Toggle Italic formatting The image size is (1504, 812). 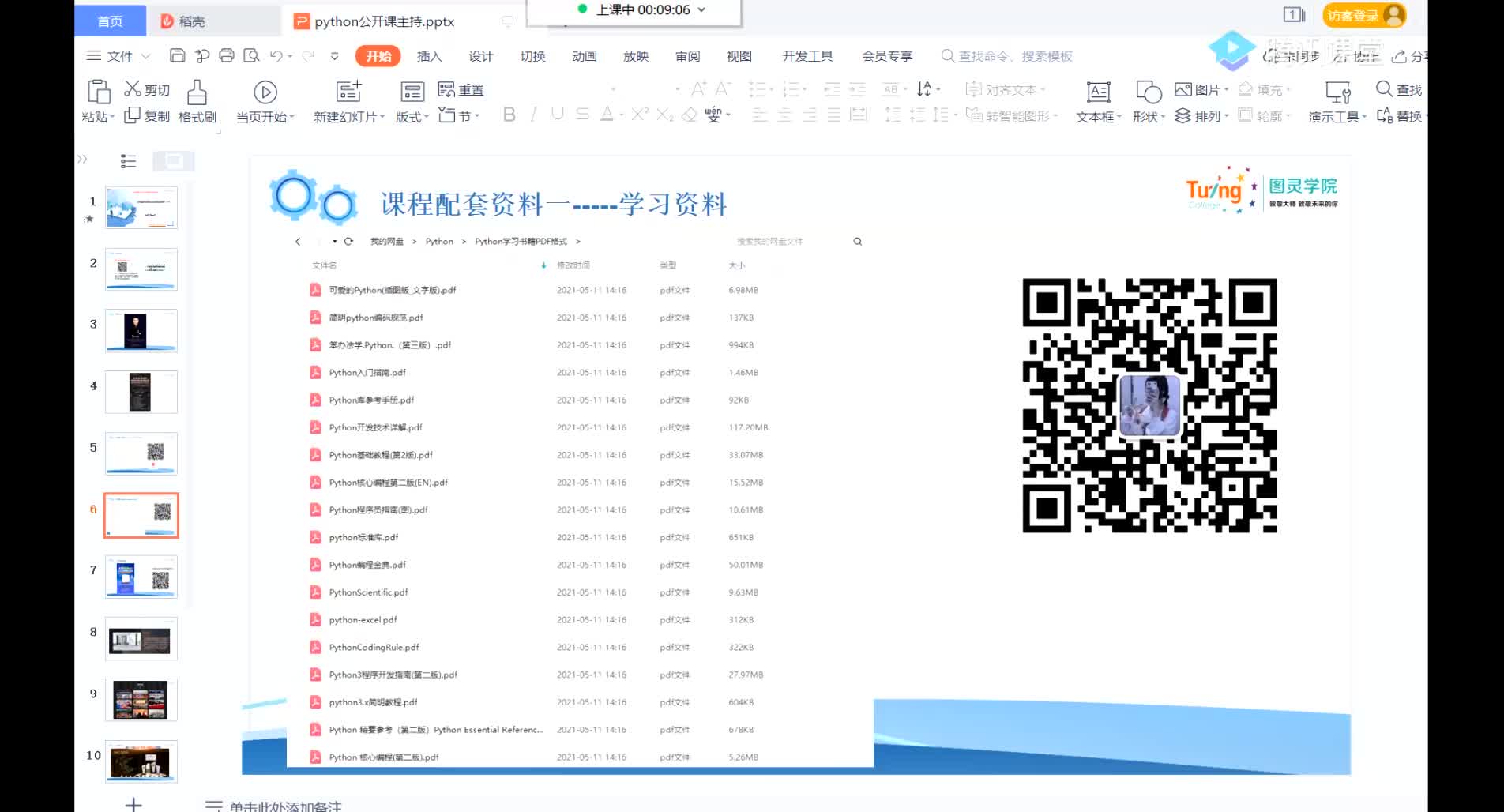534,115
